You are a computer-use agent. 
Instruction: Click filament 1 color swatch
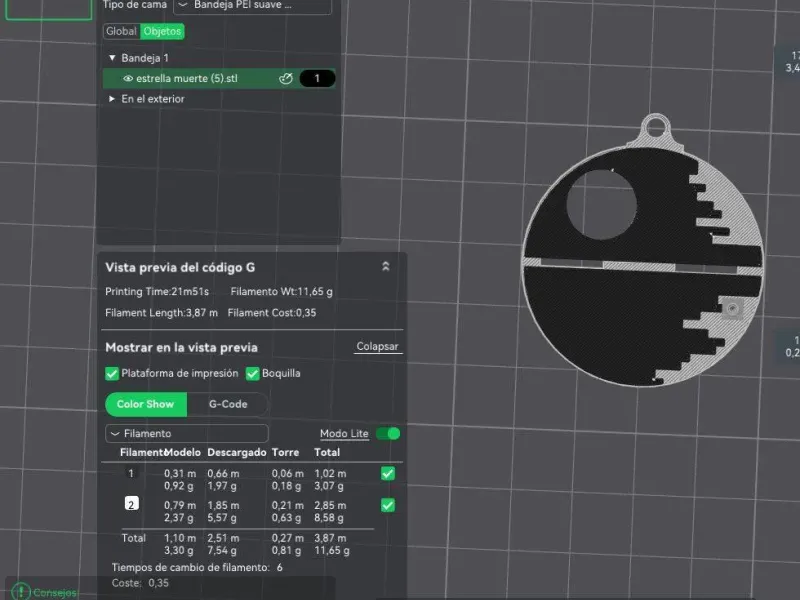click(131, 473)
